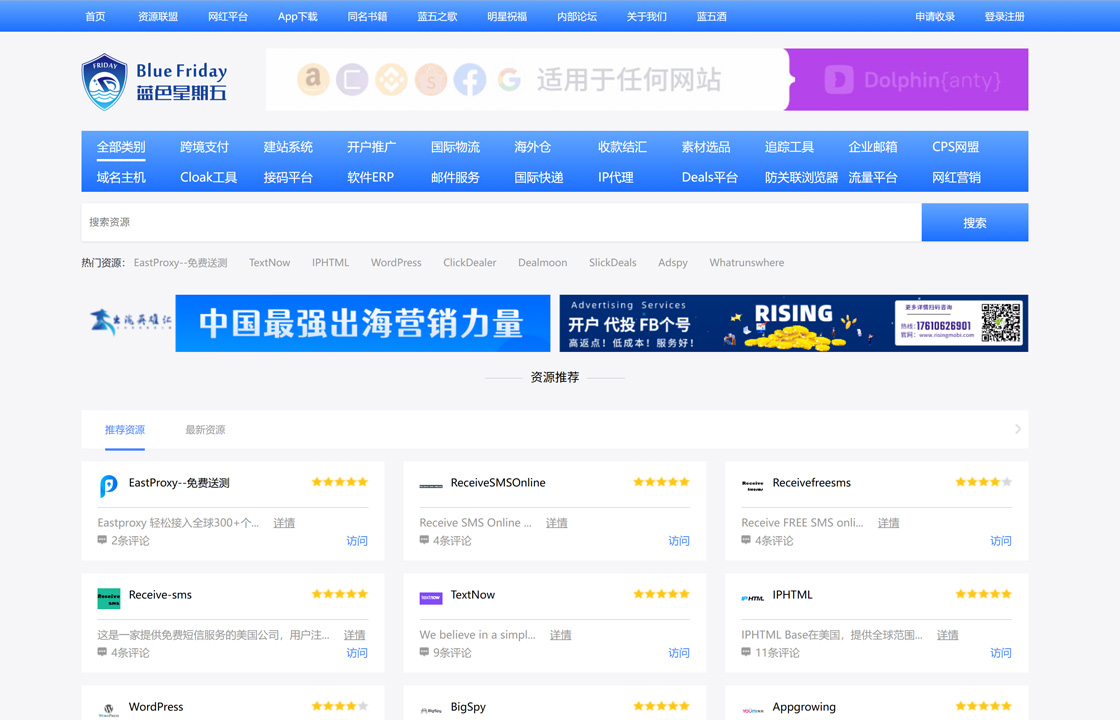Open the RISING advertising services banner
The height and width of the screenshot is (720, 1120).
[794, 323]
